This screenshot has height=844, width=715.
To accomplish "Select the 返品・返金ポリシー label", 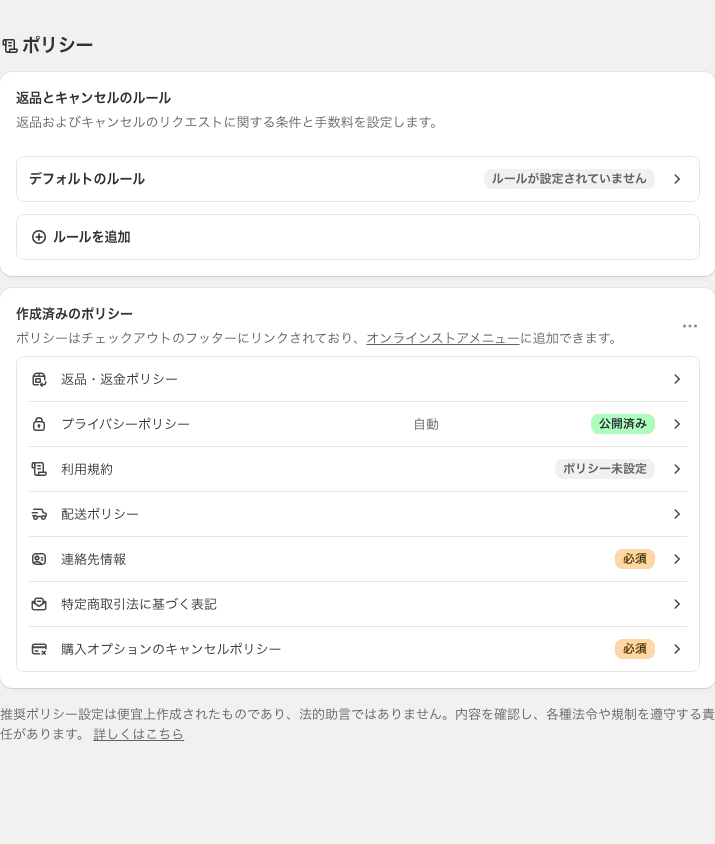I will [119, 379].
